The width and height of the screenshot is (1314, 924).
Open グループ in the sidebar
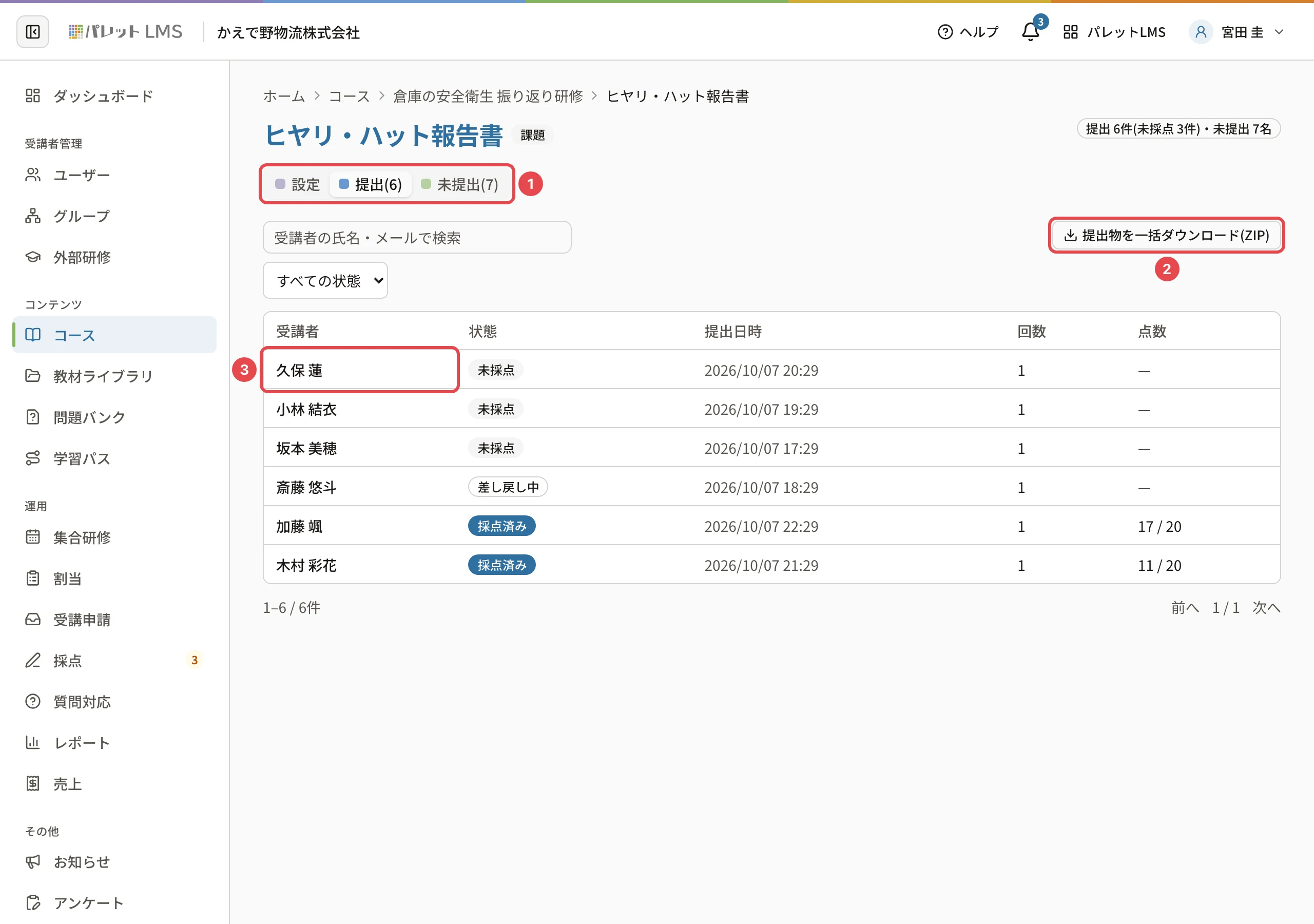click(114, 216)
